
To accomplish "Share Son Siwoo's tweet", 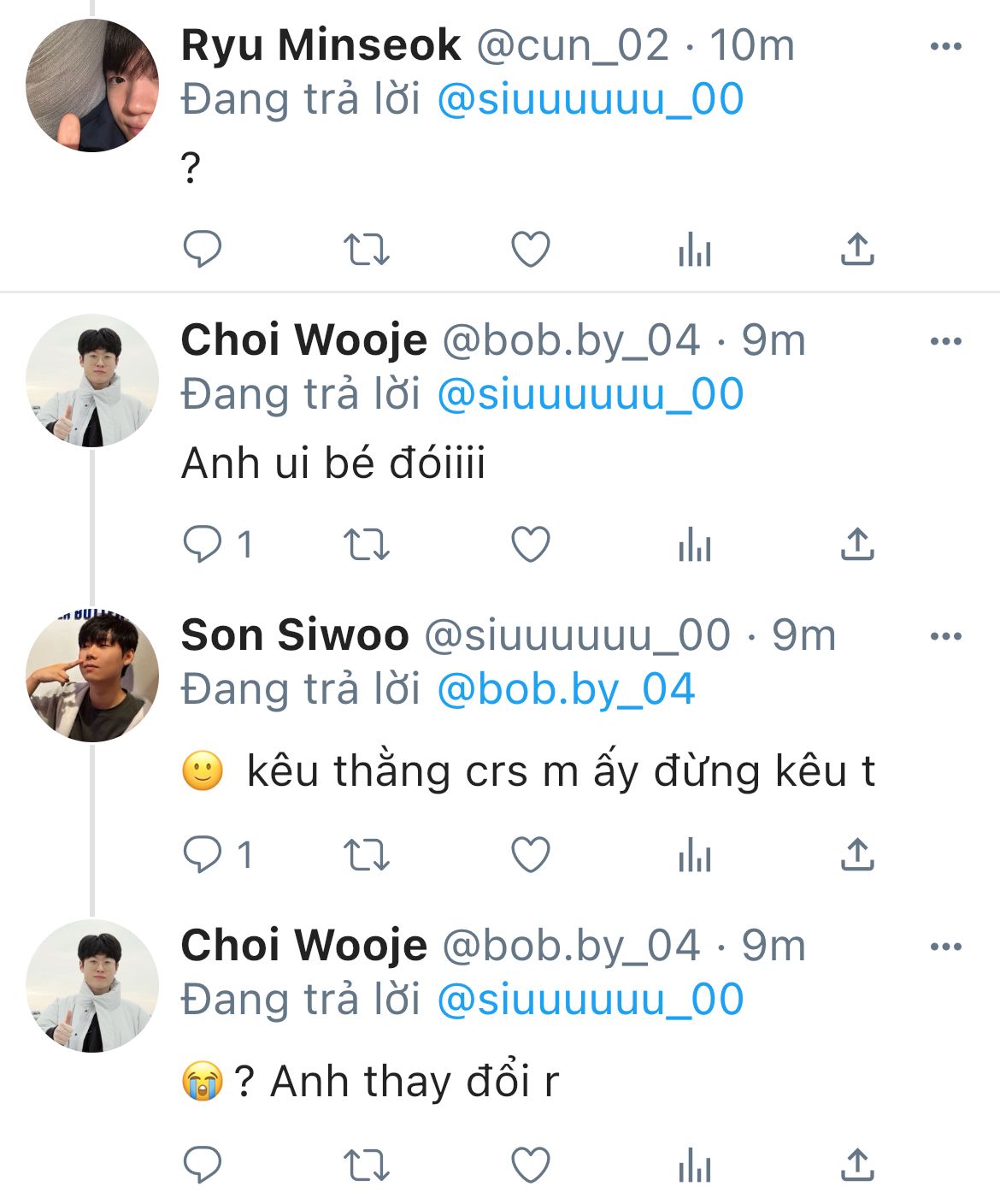I will pyautogui.click(x=857, y=855).
